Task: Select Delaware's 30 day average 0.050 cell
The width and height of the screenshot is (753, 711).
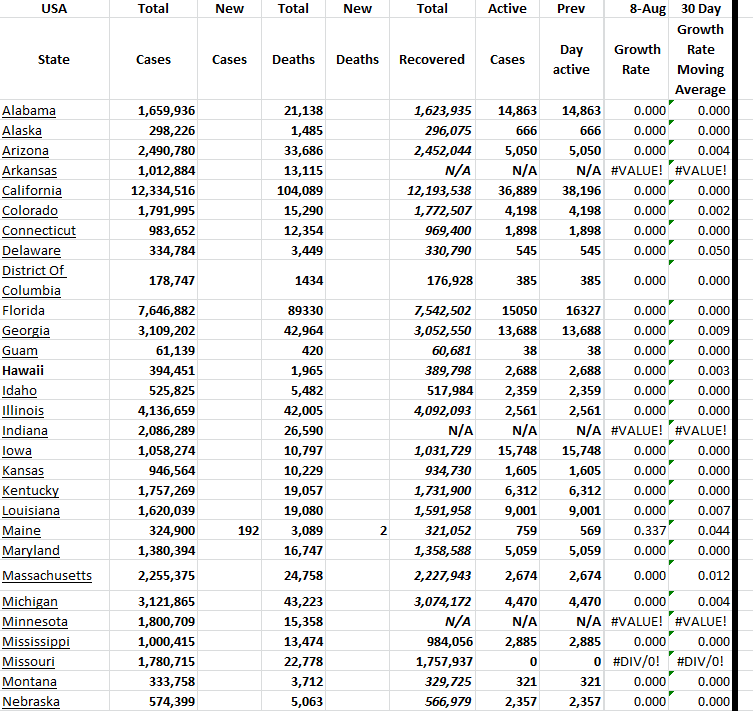Action: click(x=701, y=251)
